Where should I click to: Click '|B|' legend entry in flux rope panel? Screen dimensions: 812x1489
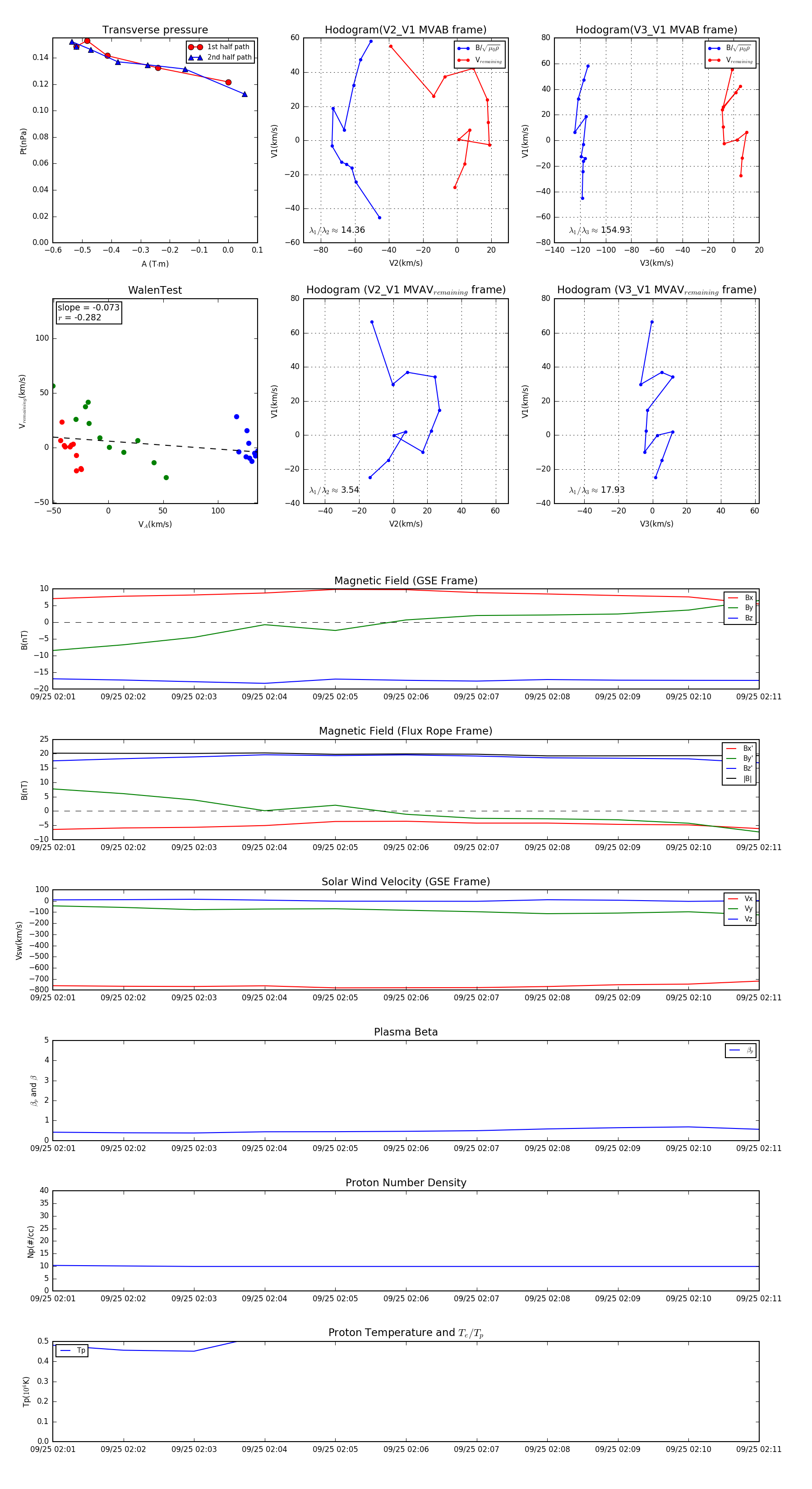tap(740, 779)
